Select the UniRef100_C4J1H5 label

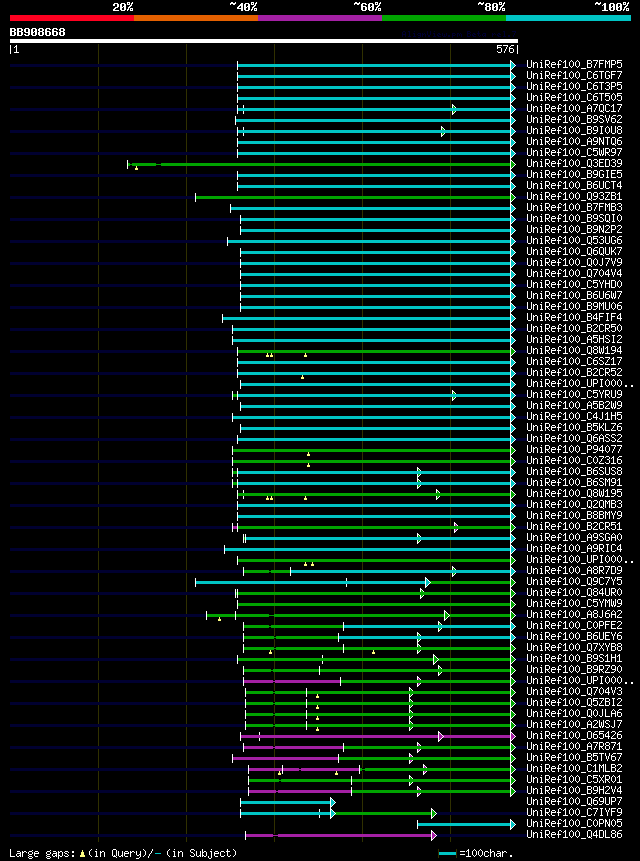(574, 416)
